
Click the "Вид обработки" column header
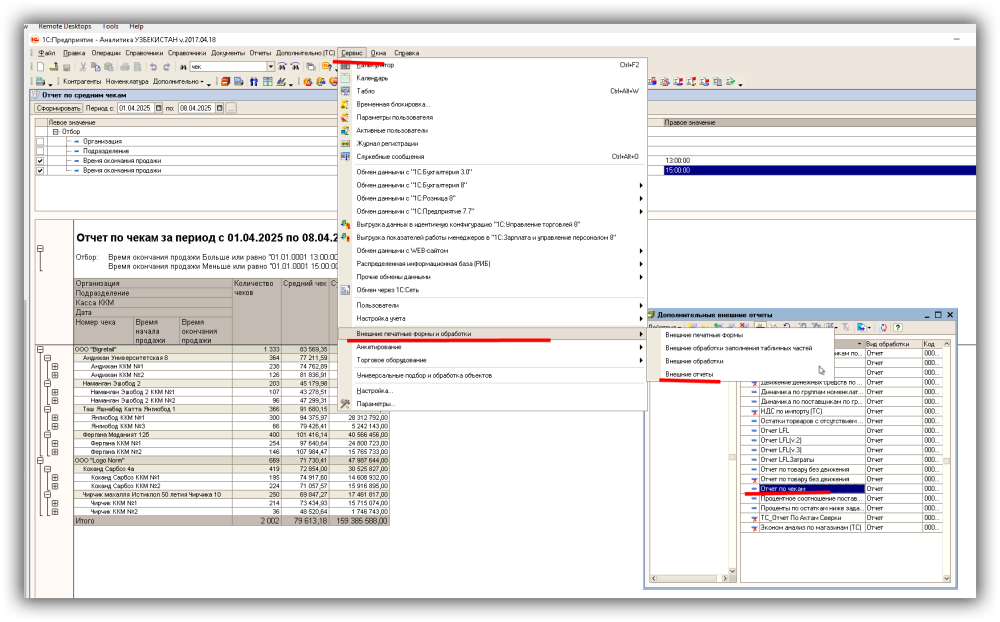(893, 344)
